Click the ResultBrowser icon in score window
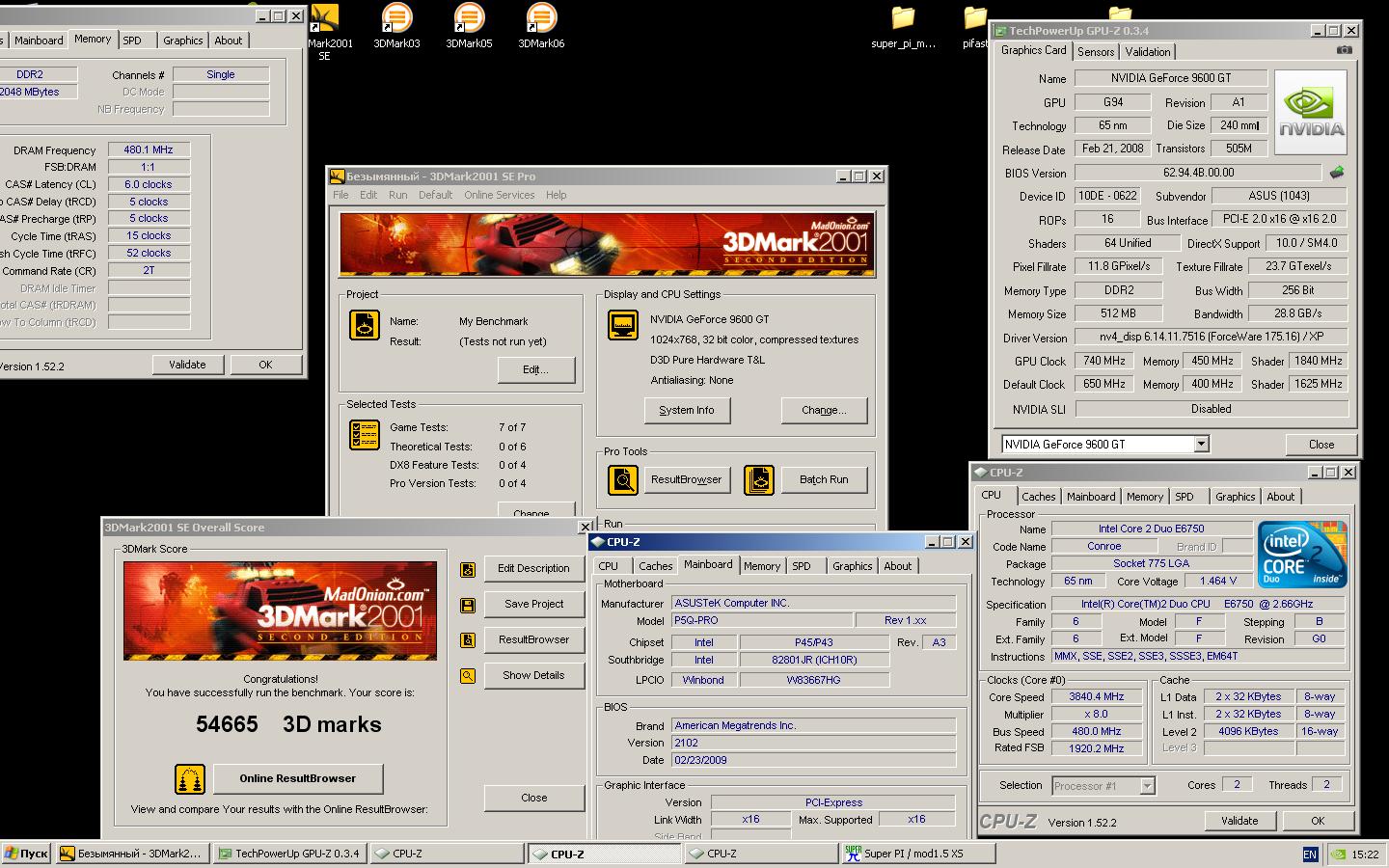Screen dimensions: 1389x868 pyautogui.click(x=468, y=640)
